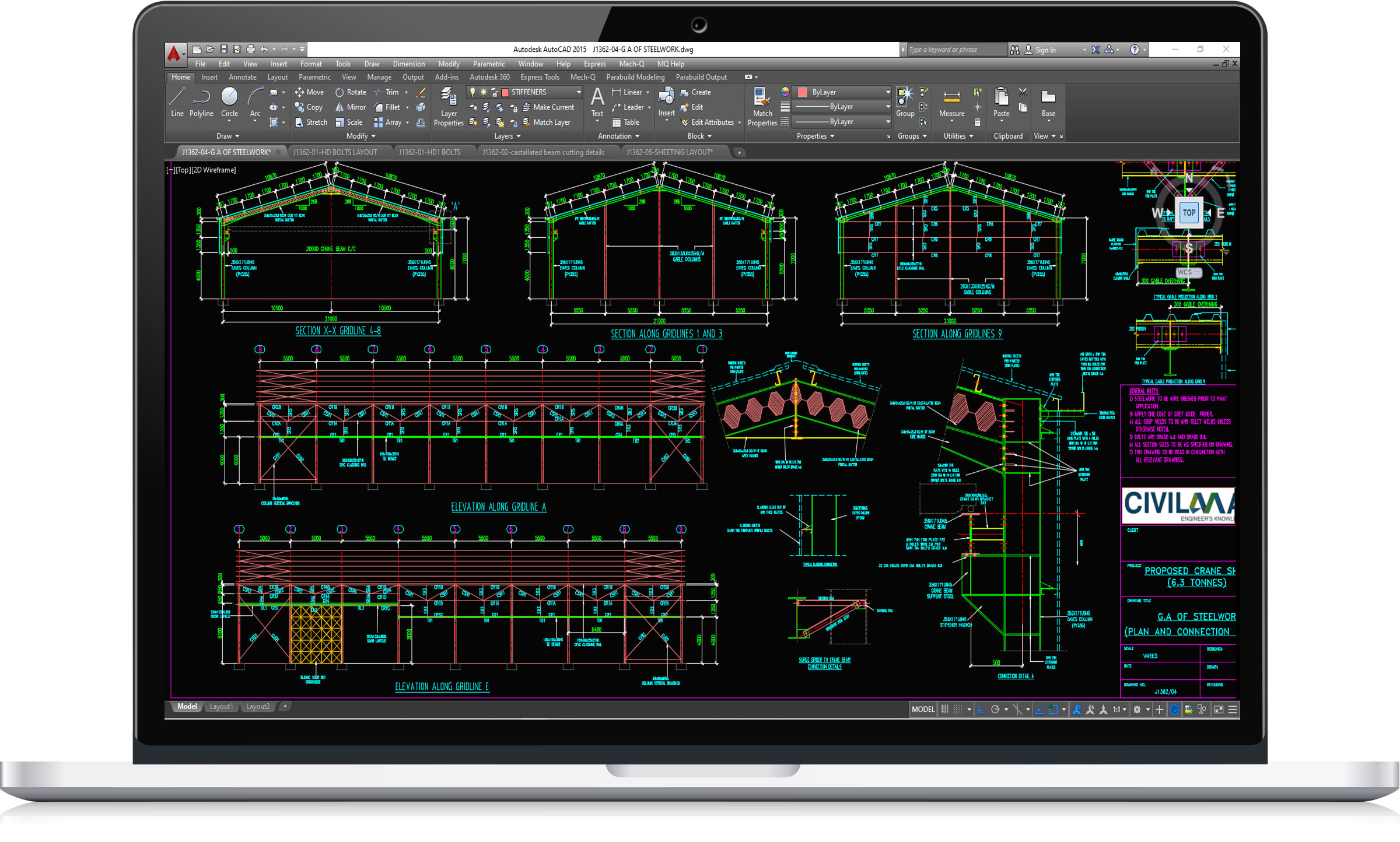This screenshot has height=842, width=1400.
Task: Click the keyword search input field
Action: click(956, 50)
